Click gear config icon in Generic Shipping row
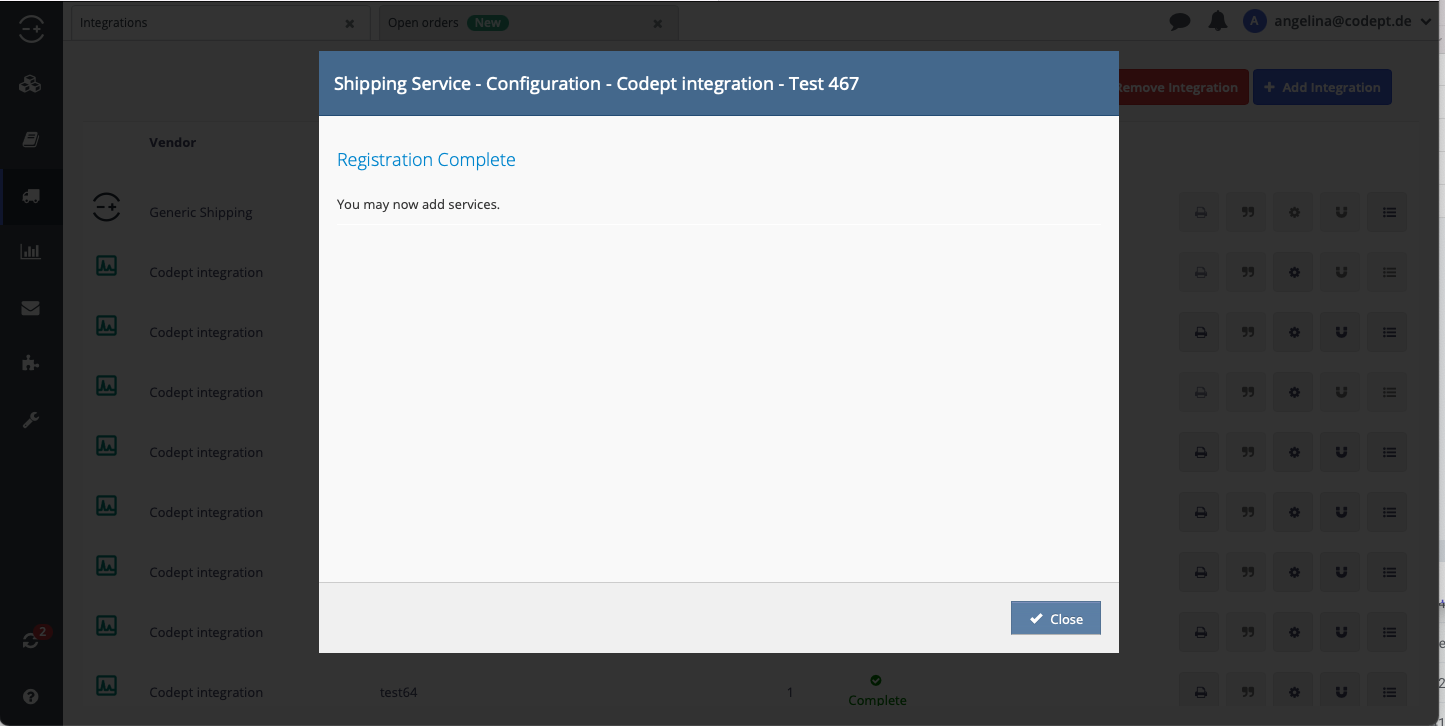The image size is (1445, 726). click(x=1294, y=212)
